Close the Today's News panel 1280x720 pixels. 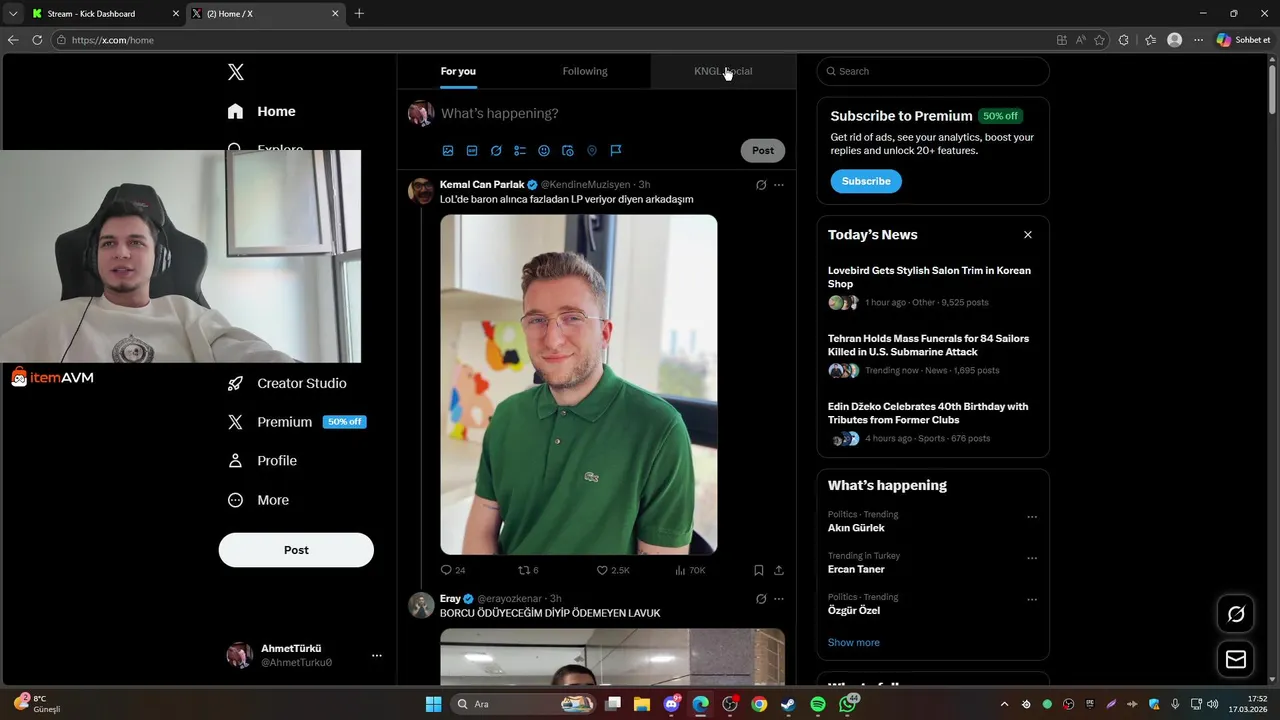click(x=1028, y=235)
